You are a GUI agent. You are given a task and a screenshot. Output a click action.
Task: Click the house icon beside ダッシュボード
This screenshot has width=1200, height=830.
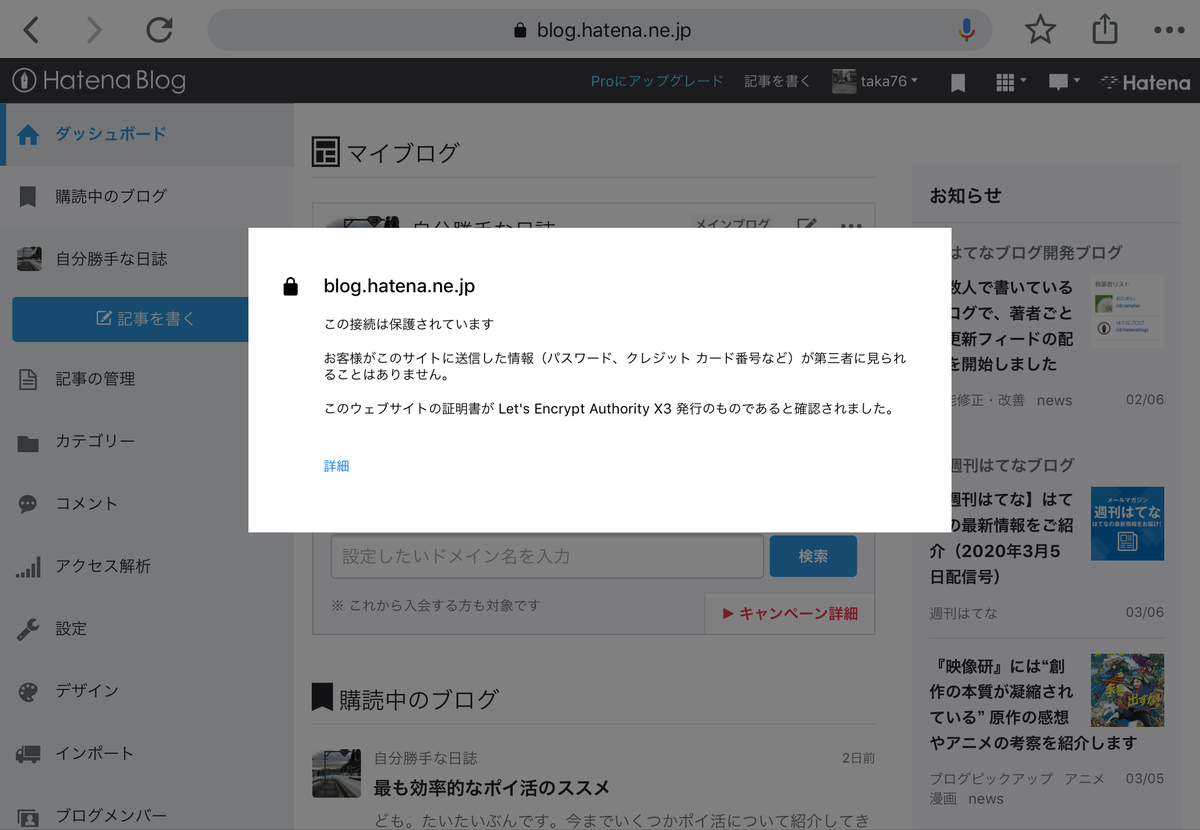pyautogui.click(x=28, y=134)
